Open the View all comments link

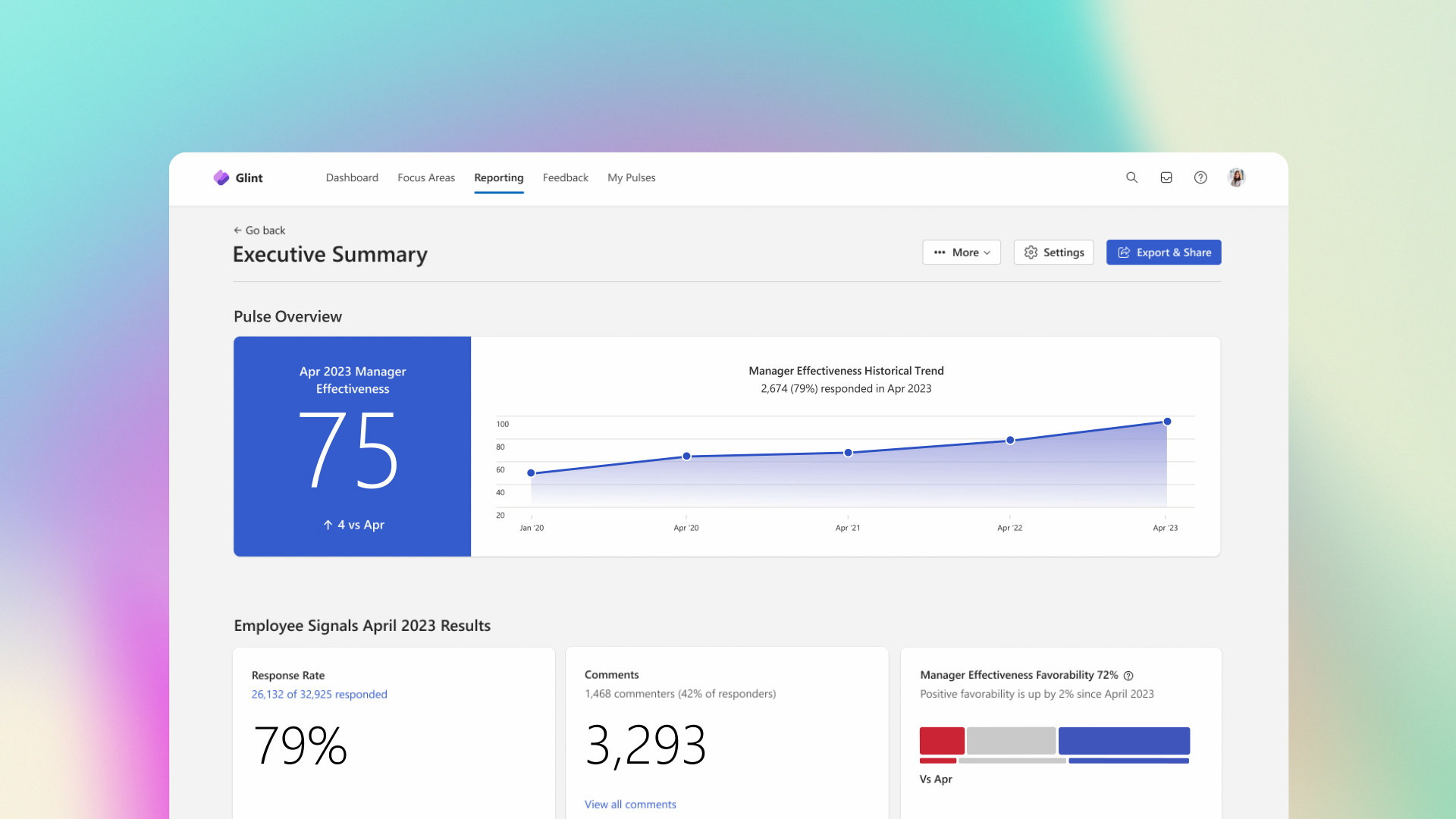point(629,805)
